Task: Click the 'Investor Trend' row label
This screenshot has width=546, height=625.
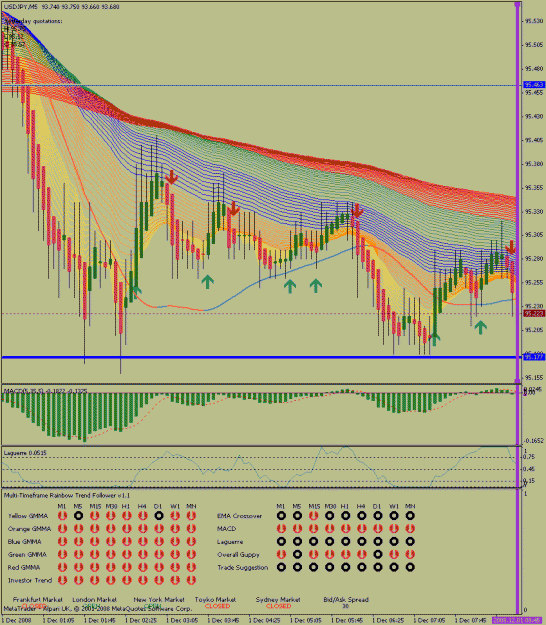Action: [30, 580]
